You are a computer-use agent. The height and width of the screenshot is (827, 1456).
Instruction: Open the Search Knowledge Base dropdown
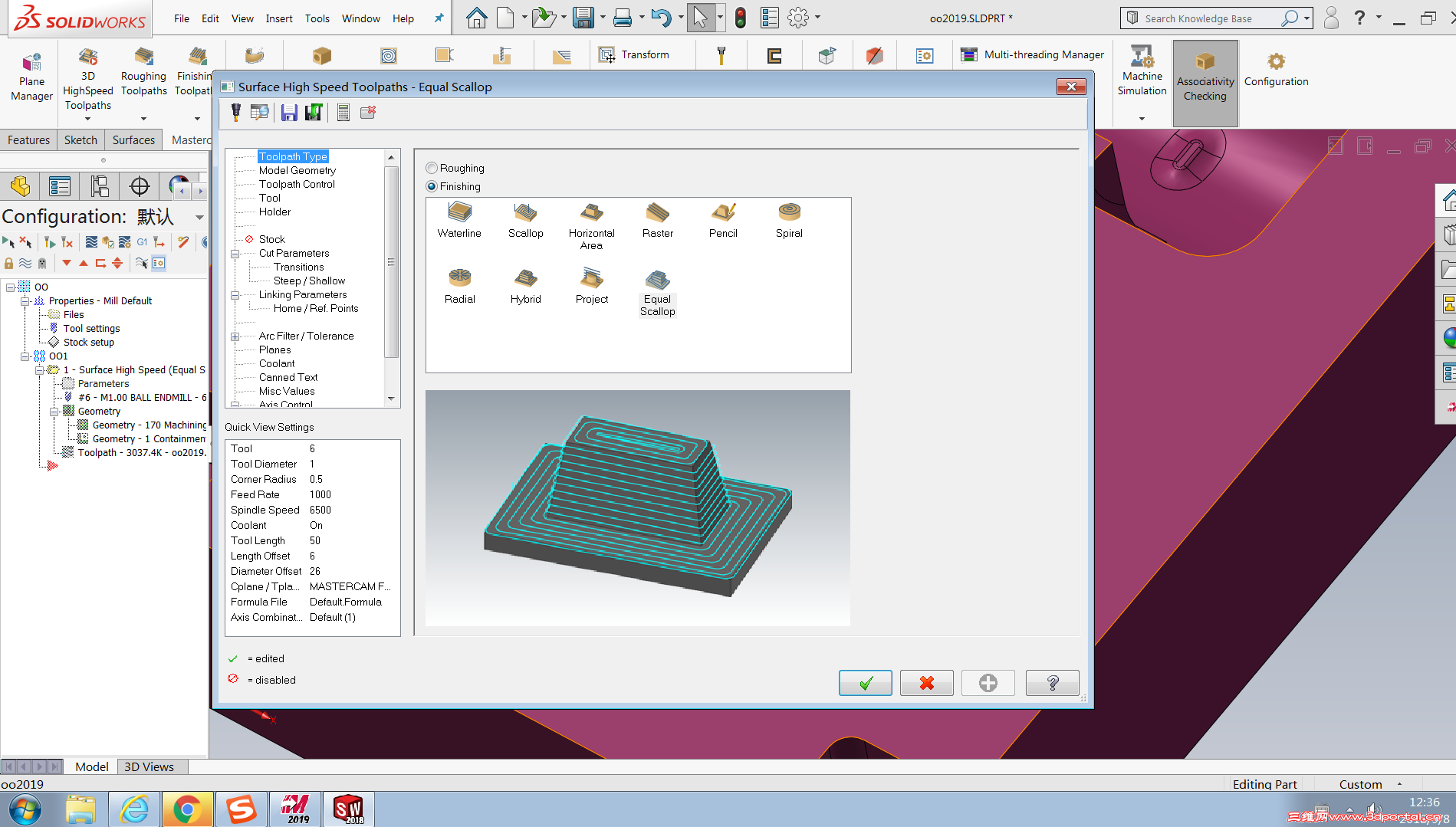1306,18
